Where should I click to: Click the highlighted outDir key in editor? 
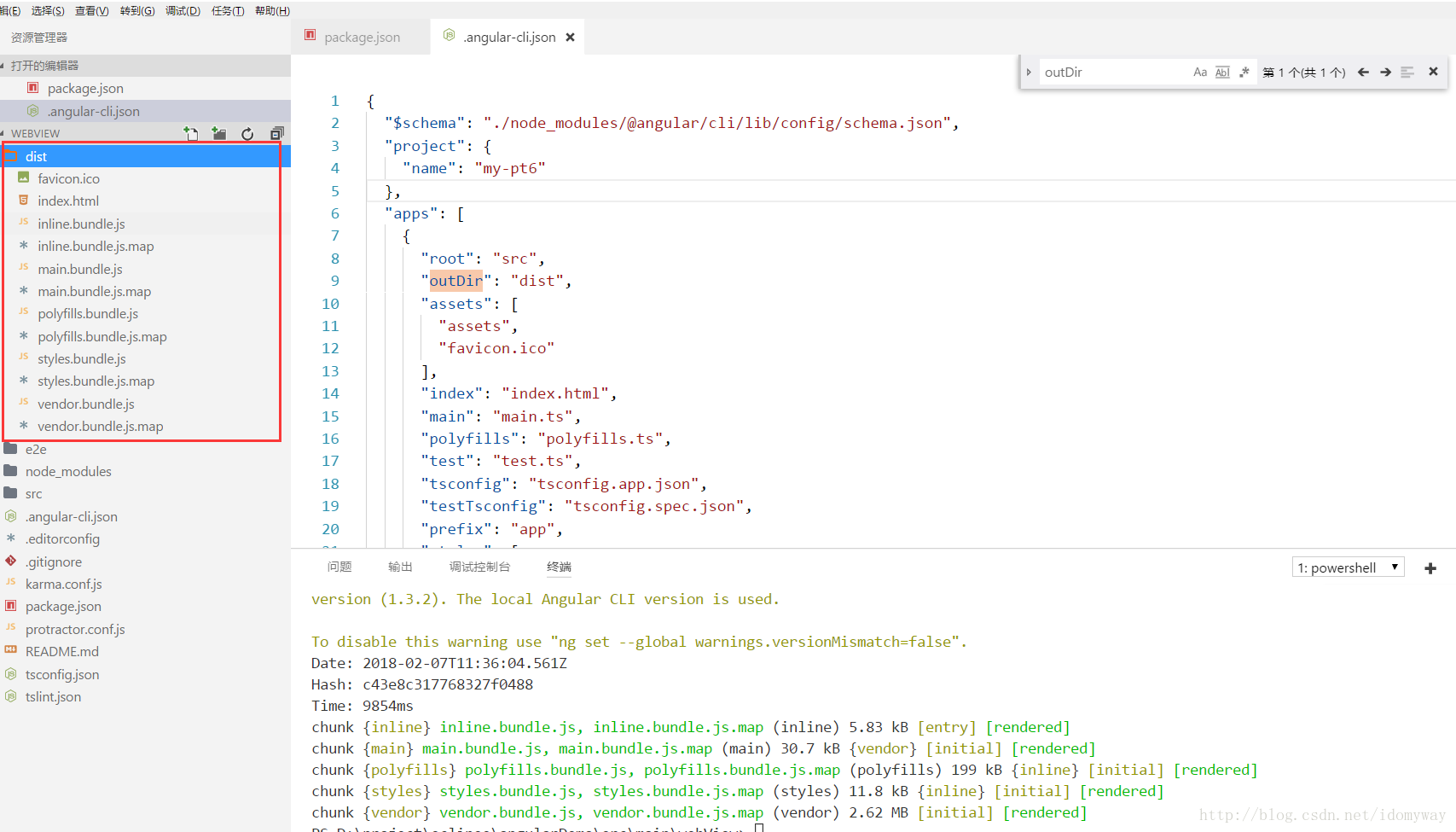(455, 281)
